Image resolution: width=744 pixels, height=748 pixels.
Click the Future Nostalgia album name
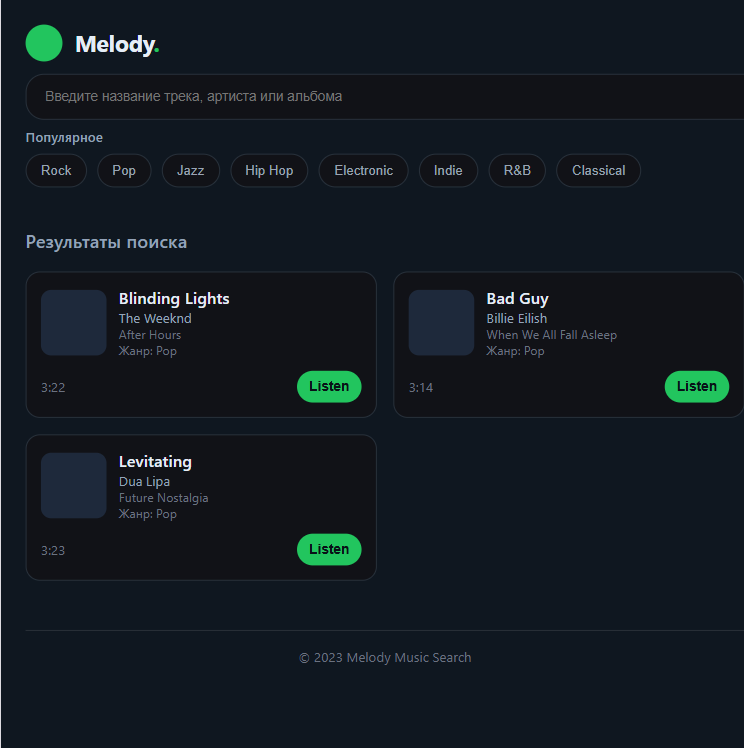pyautogui.click(x=164, y=498)
